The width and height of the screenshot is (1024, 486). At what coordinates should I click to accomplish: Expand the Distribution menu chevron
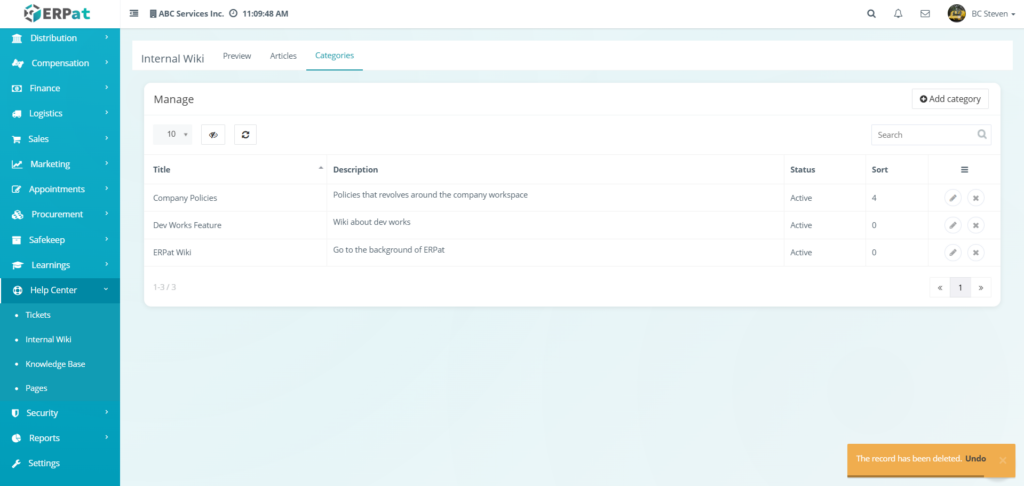click(106, 38)
